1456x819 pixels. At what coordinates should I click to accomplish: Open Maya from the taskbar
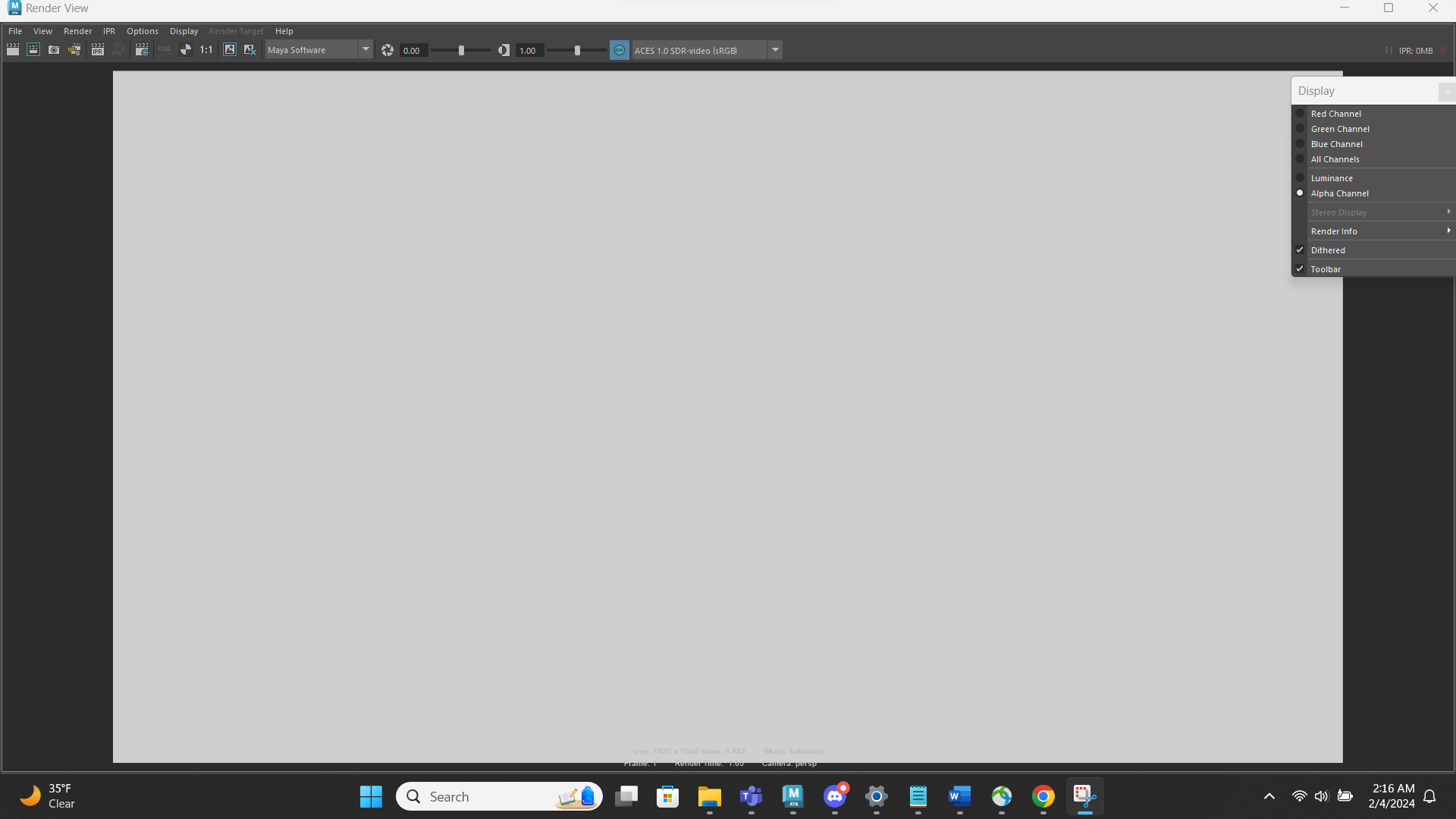[x=792, y=796]
